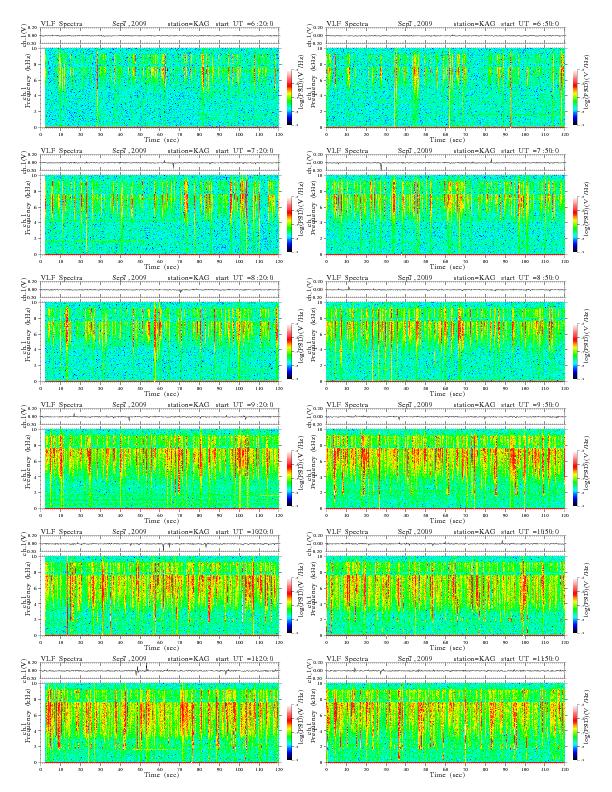Viewport: 612px width, 792px height.
Task: Click the color bar of the 10:50:0 spectrogram
Action: pyautogui.click(x=576, y=606)
